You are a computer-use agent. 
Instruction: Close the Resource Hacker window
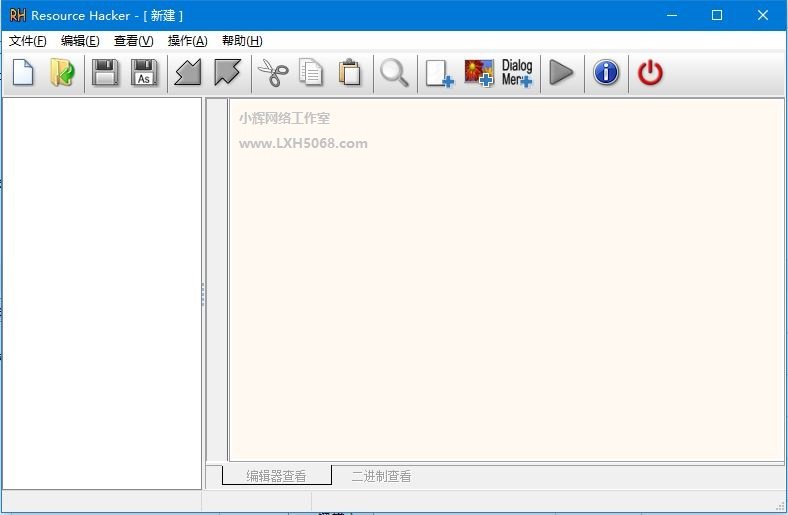763,16
